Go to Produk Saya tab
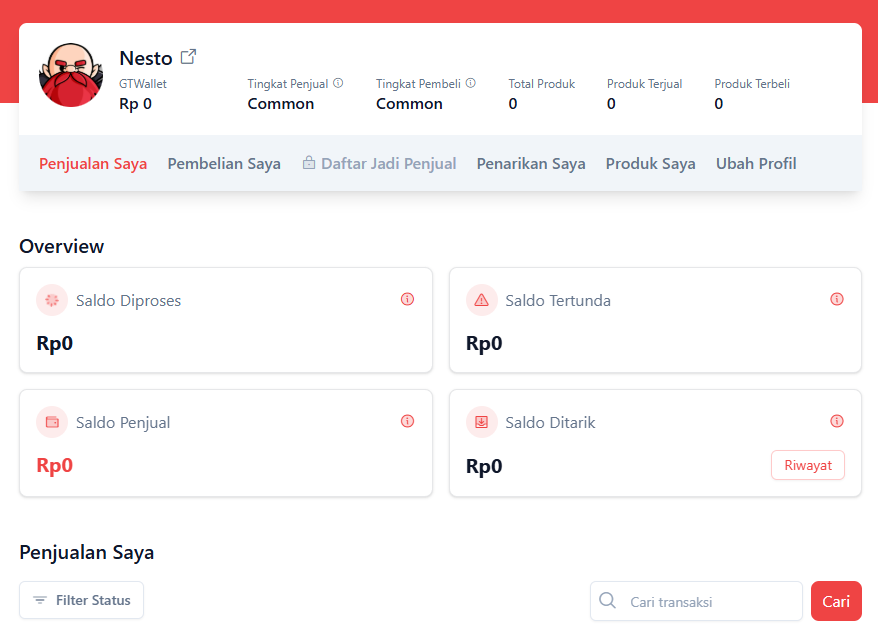Viewport: 878px width, 628px height. pyautogui.click(x=651, y=163)
